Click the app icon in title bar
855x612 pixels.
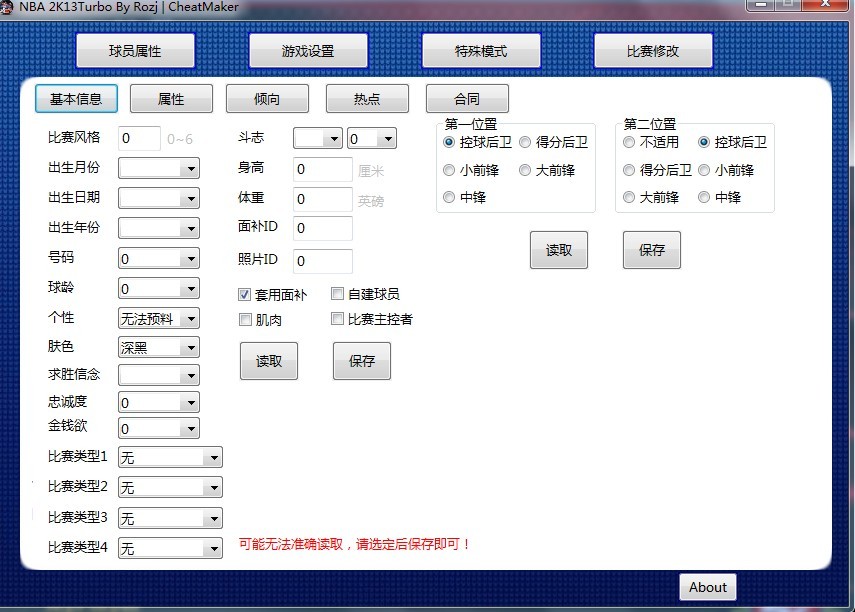coord(6,5)
